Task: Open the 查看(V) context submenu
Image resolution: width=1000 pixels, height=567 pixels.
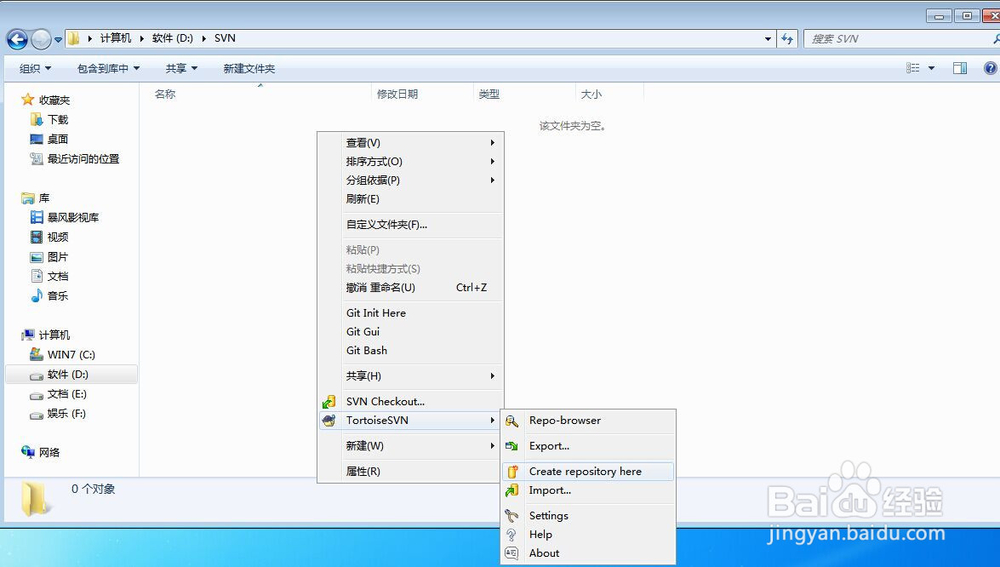Action: coord(411,143)
